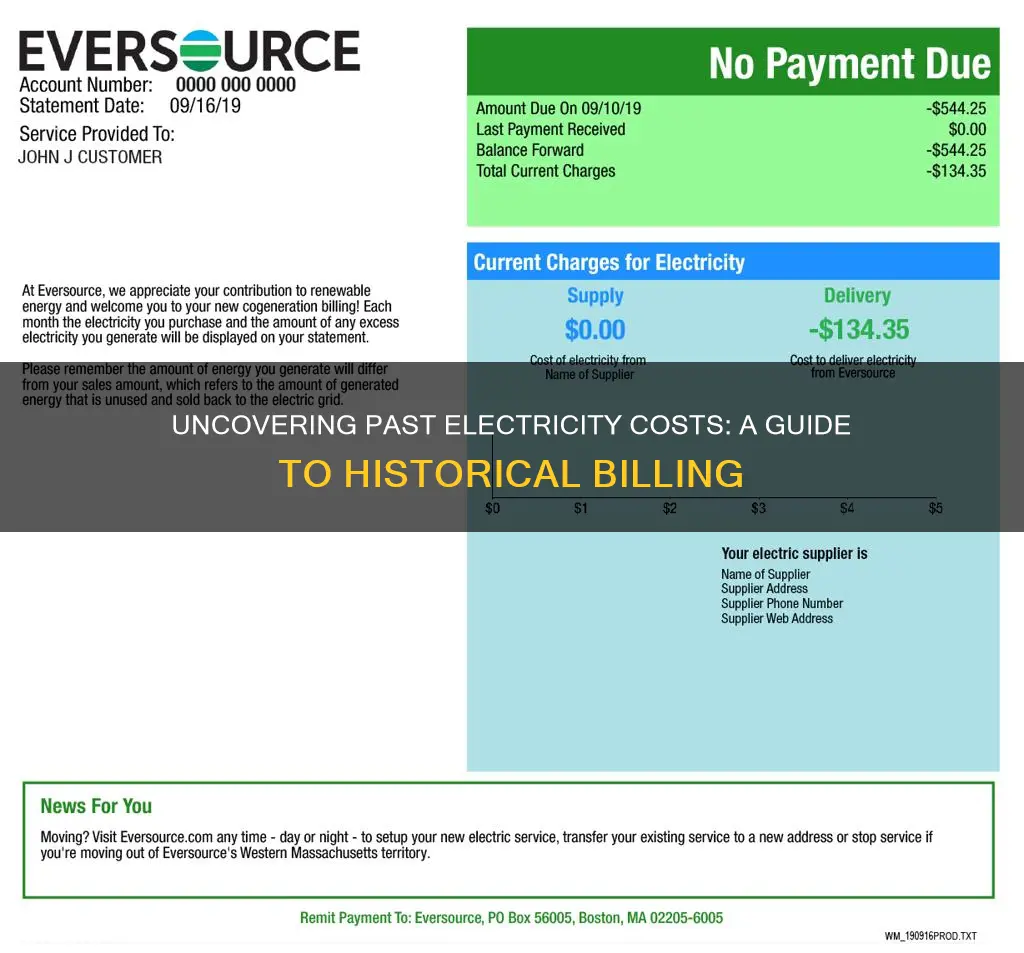Click the 'Supplier Address' line
Viewport: 1024px width, 953px height.
pos(764,589)
